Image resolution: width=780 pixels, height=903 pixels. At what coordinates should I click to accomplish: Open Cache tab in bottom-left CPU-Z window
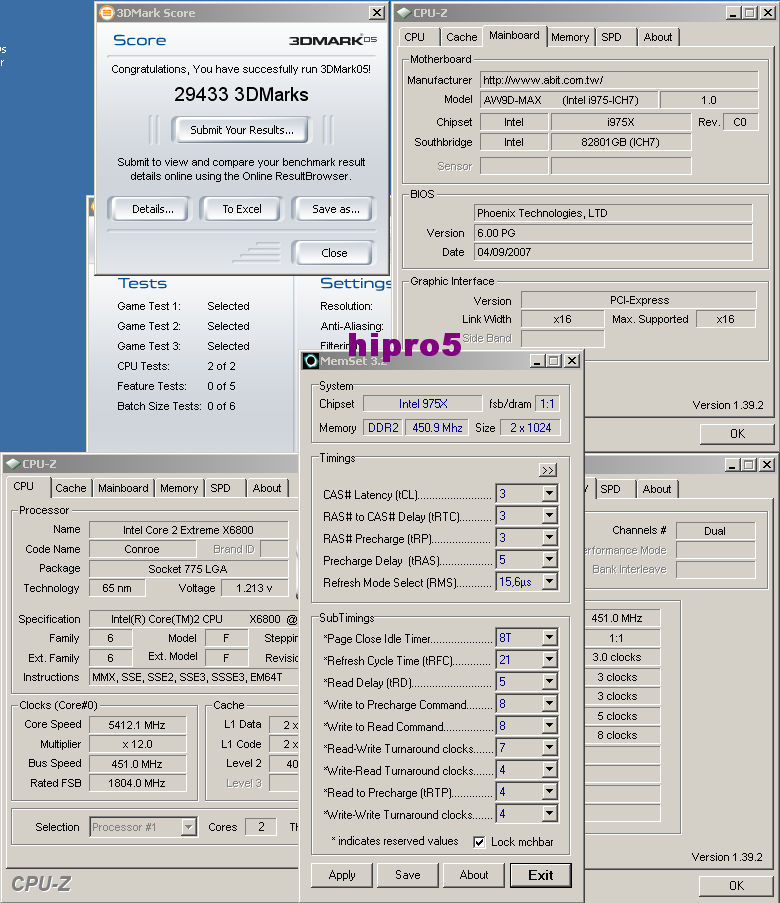[71, 488]
